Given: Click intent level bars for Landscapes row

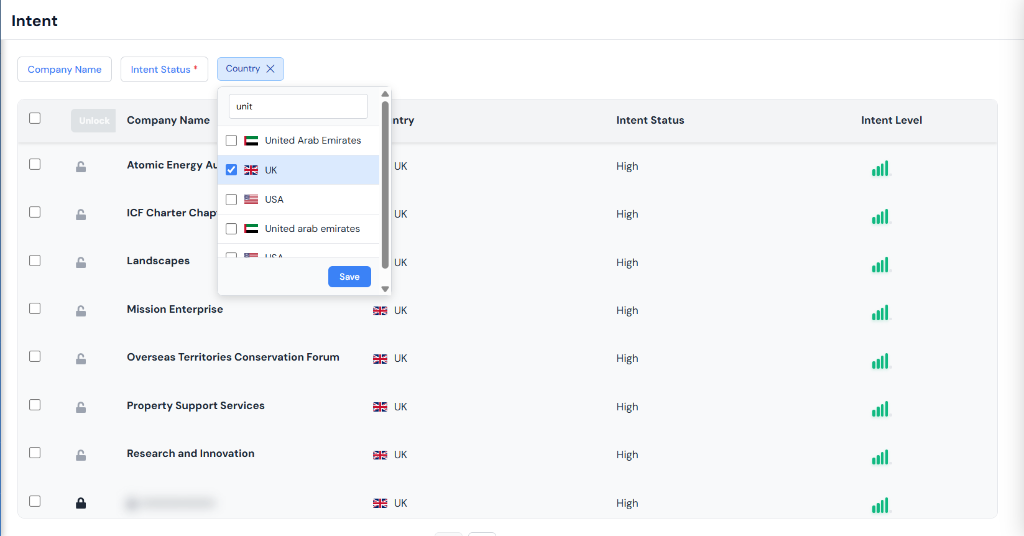Looking at the screenshot, I should [x=880, y=264].
